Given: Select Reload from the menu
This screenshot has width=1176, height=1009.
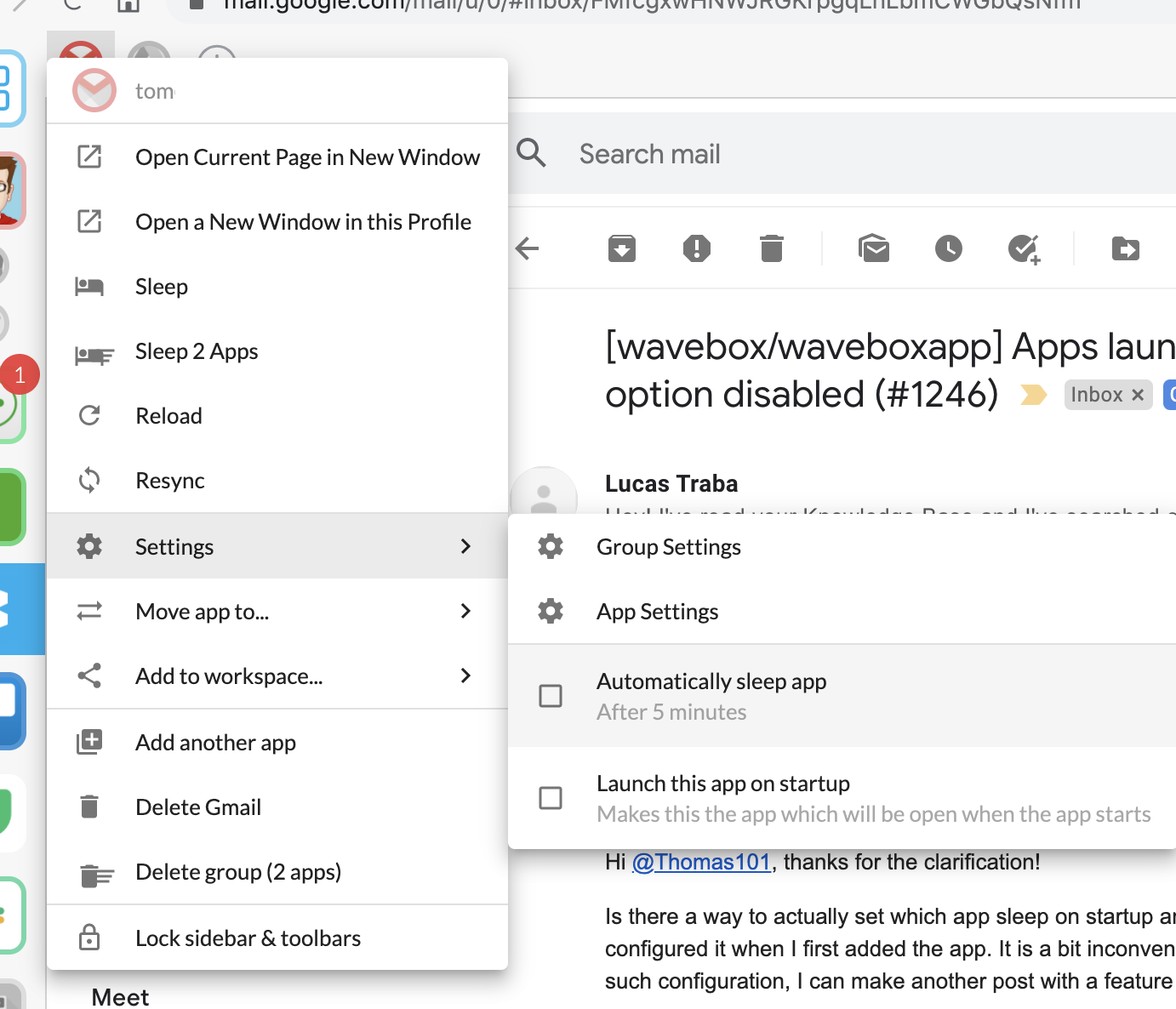Looking at the screenshot, I should pyautogui.click(x=168, y=415).
